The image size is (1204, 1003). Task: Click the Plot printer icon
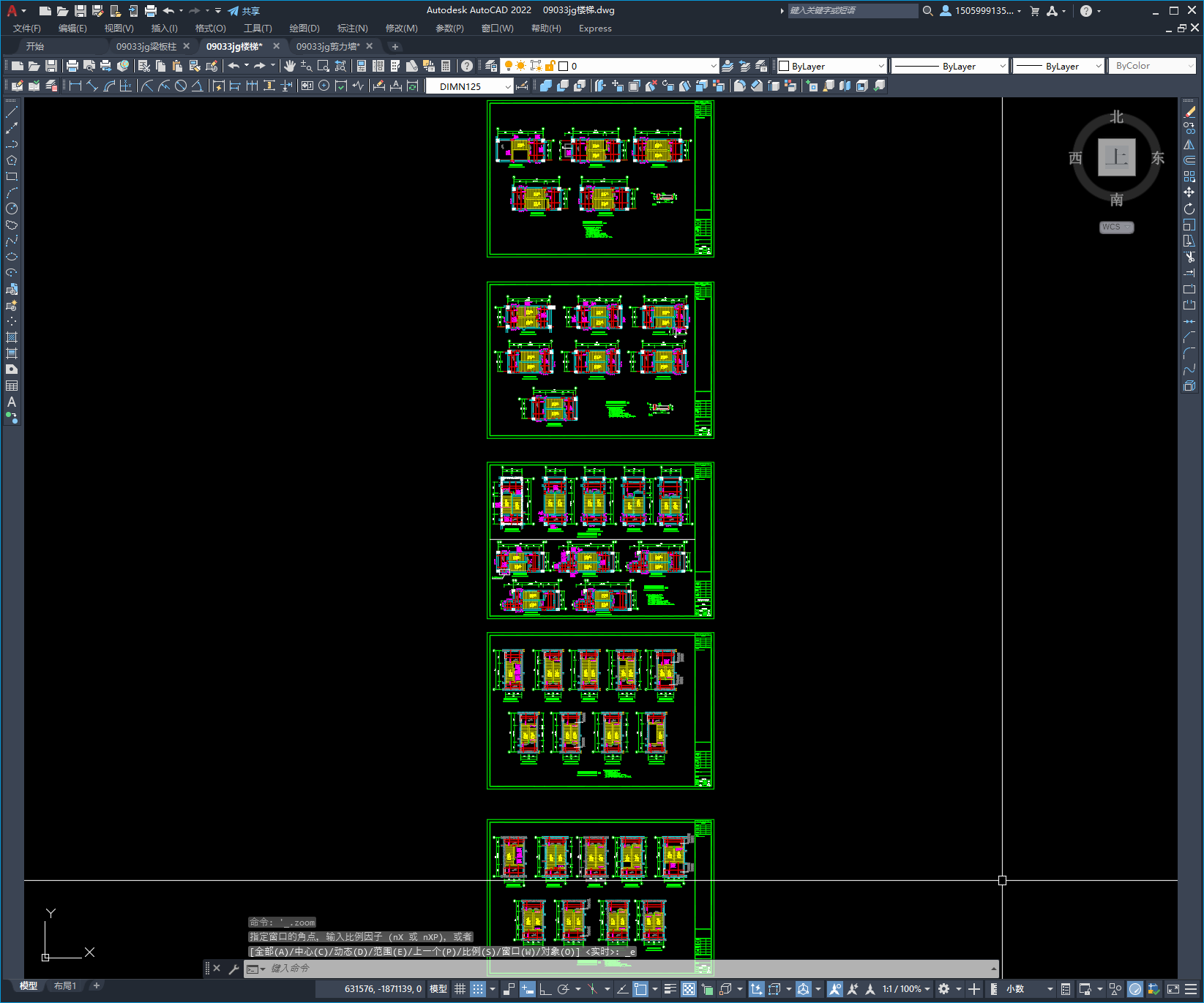(x=72, y=66)
